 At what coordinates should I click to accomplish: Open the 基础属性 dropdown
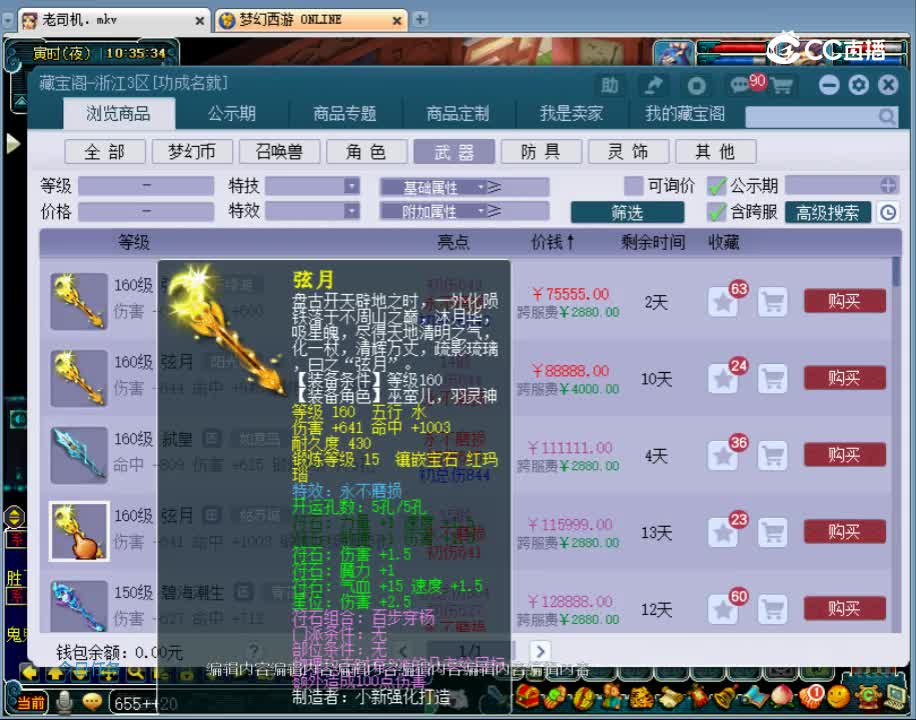tap(433, 187)
